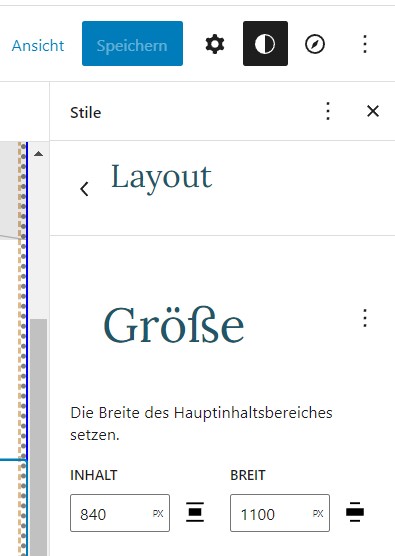Click the Speichern button

pos(132,44)
